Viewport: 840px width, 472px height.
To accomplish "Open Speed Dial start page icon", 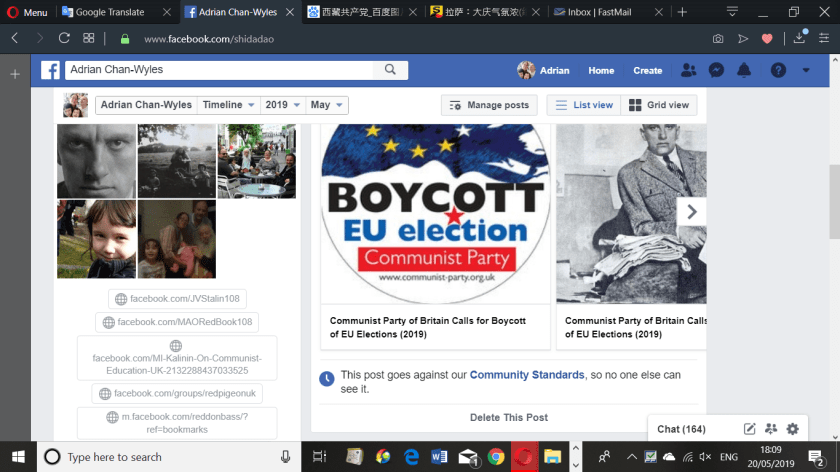I will (88, 38).
